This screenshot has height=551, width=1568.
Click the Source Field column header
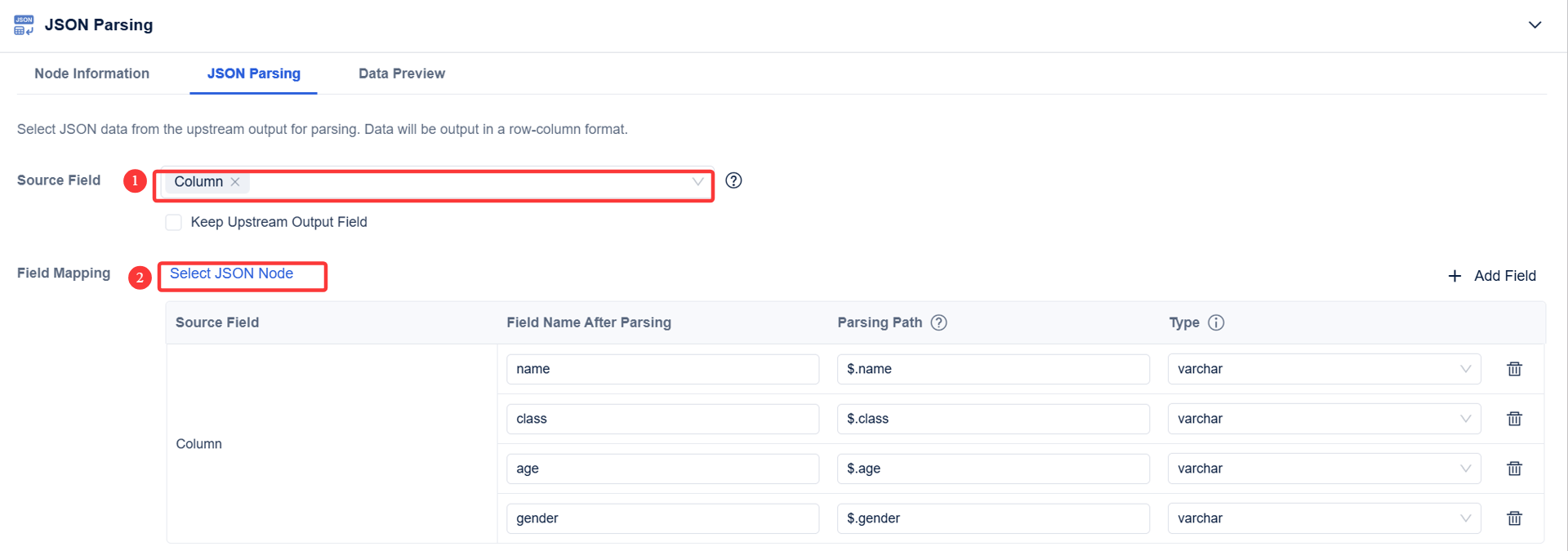217,322
